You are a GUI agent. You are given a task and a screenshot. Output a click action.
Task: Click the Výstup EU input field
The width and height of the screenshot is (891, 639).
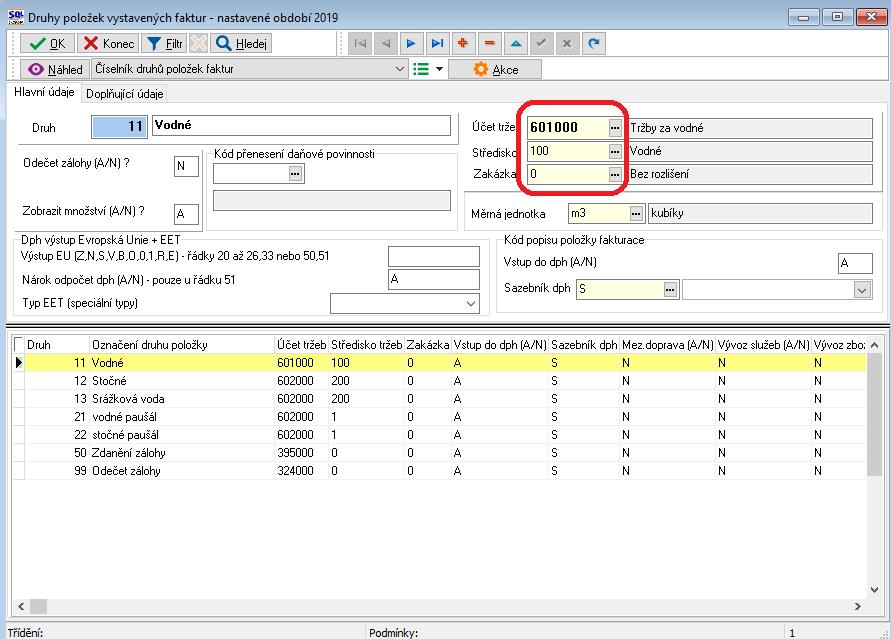[434, 256]
